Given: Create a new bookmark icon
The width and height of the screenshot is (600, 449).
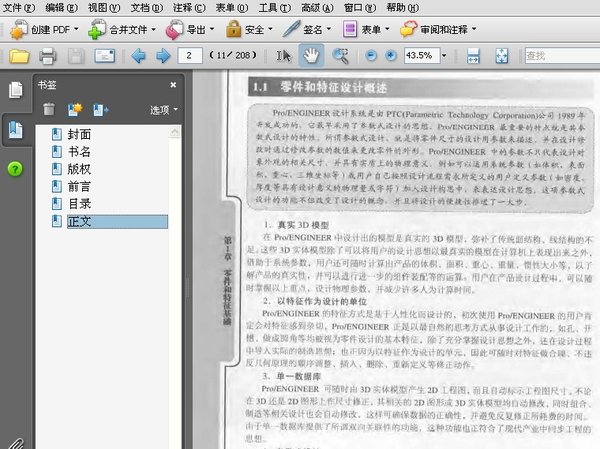Looking at the screenshot, I should 75,109.
